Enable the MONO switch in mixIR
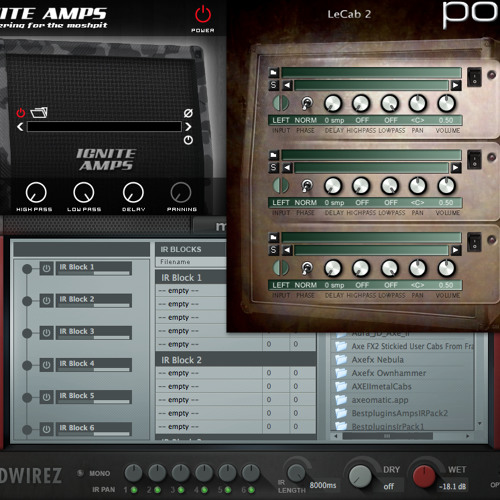 tap(80, 473)
